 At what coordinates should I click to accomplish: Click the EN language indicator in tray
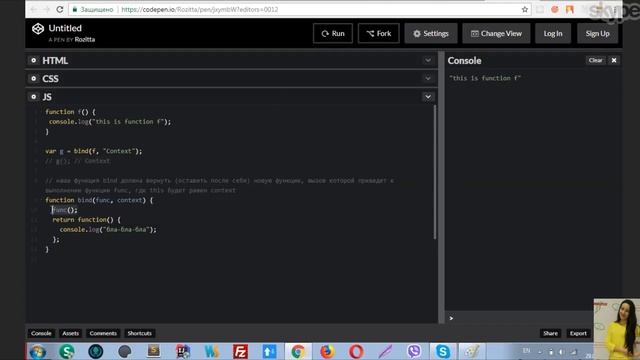tap(526, 351)
